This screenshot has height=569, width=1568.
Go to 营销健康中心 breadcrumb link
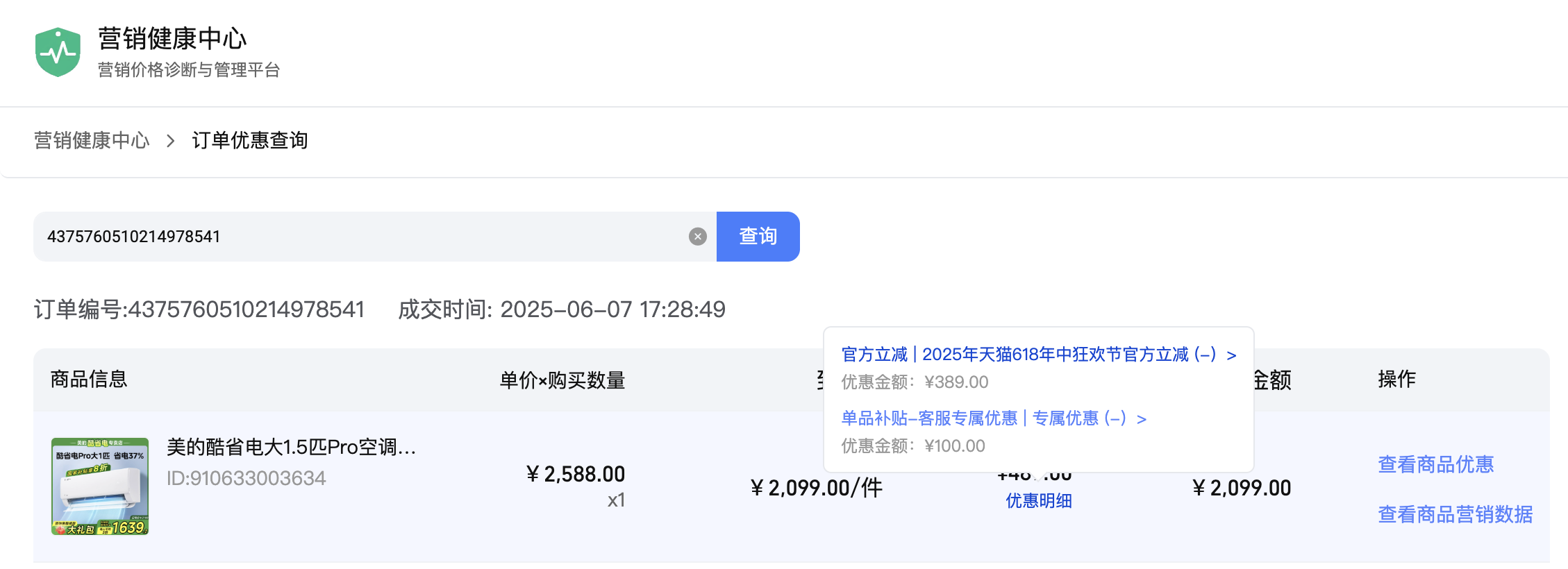[92, 141]
